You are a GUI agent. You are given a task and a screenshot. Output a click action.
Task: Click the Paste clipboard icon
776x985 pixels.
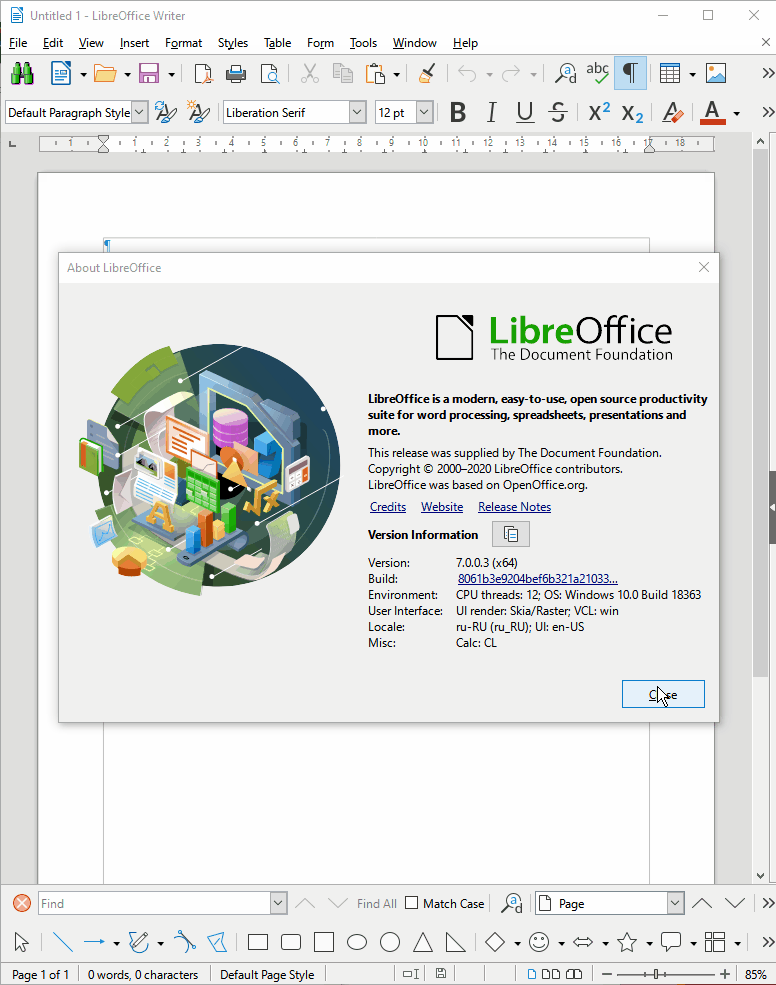(375, 74)
